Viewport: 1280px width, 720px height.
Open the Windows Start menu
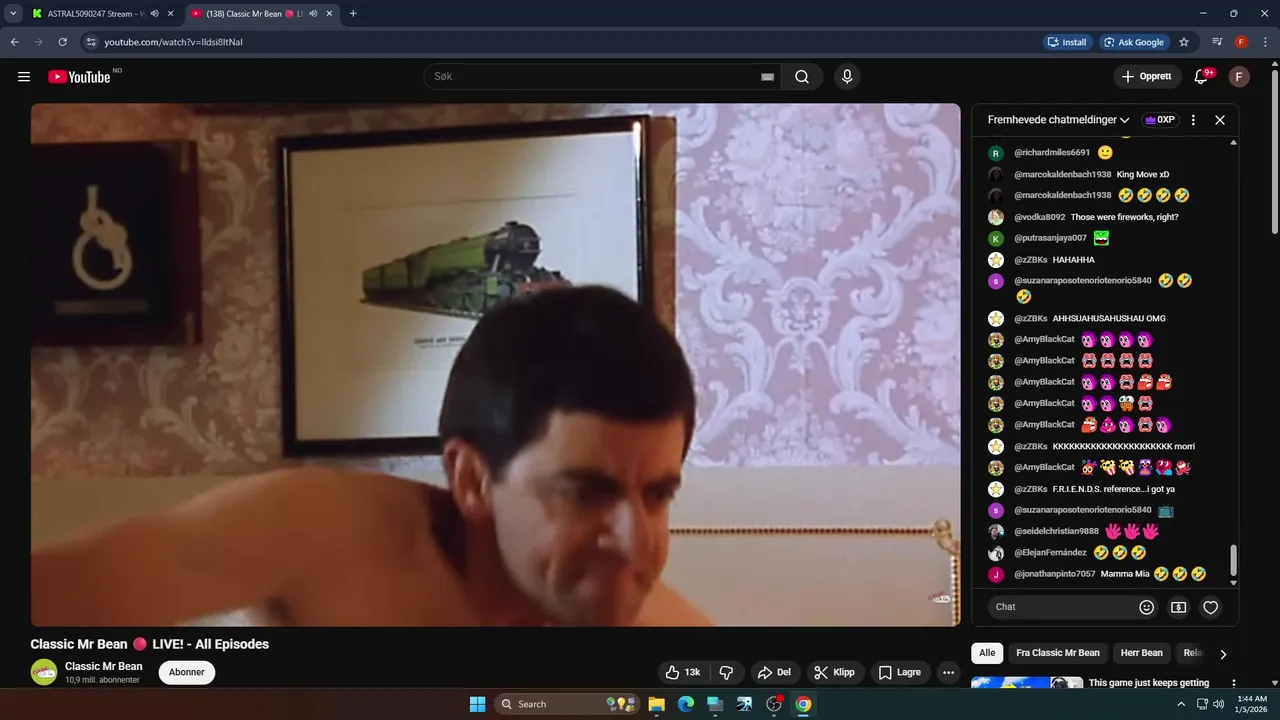tap(477, 704)
